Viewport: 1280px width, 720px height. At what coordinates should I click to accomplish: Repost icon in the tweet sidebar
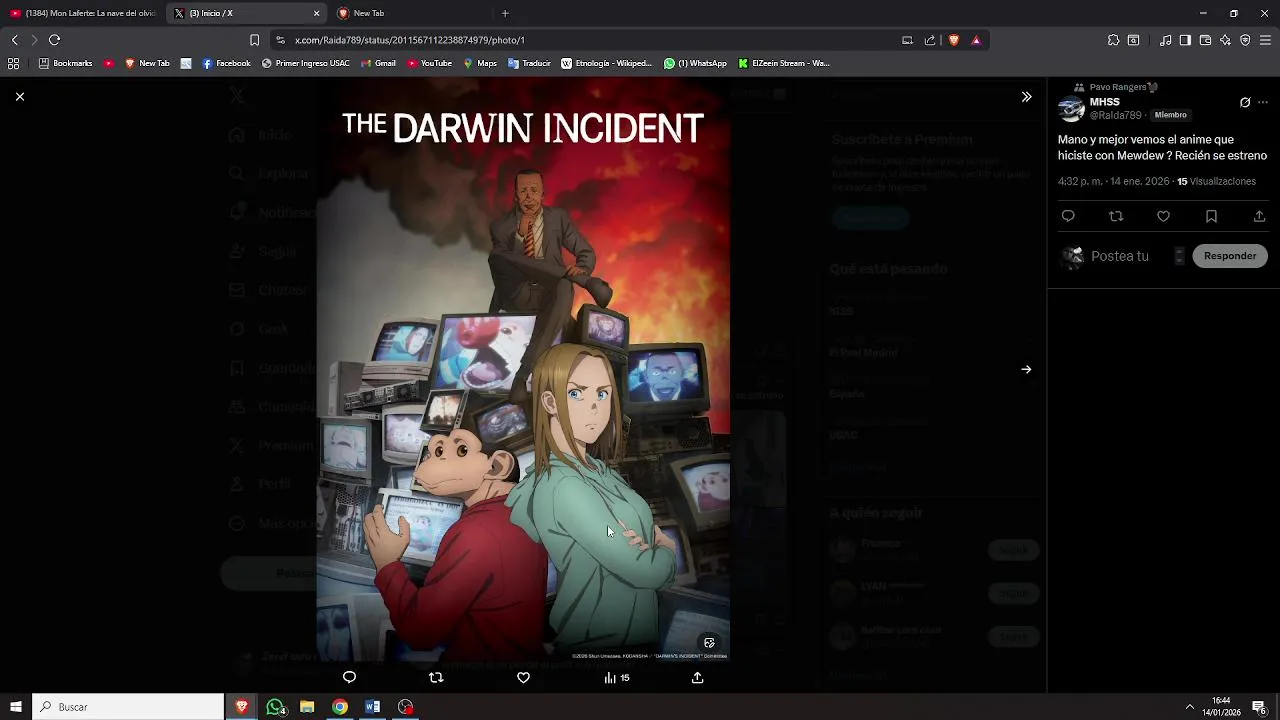pyautogui.click(x=1116, y=216)
